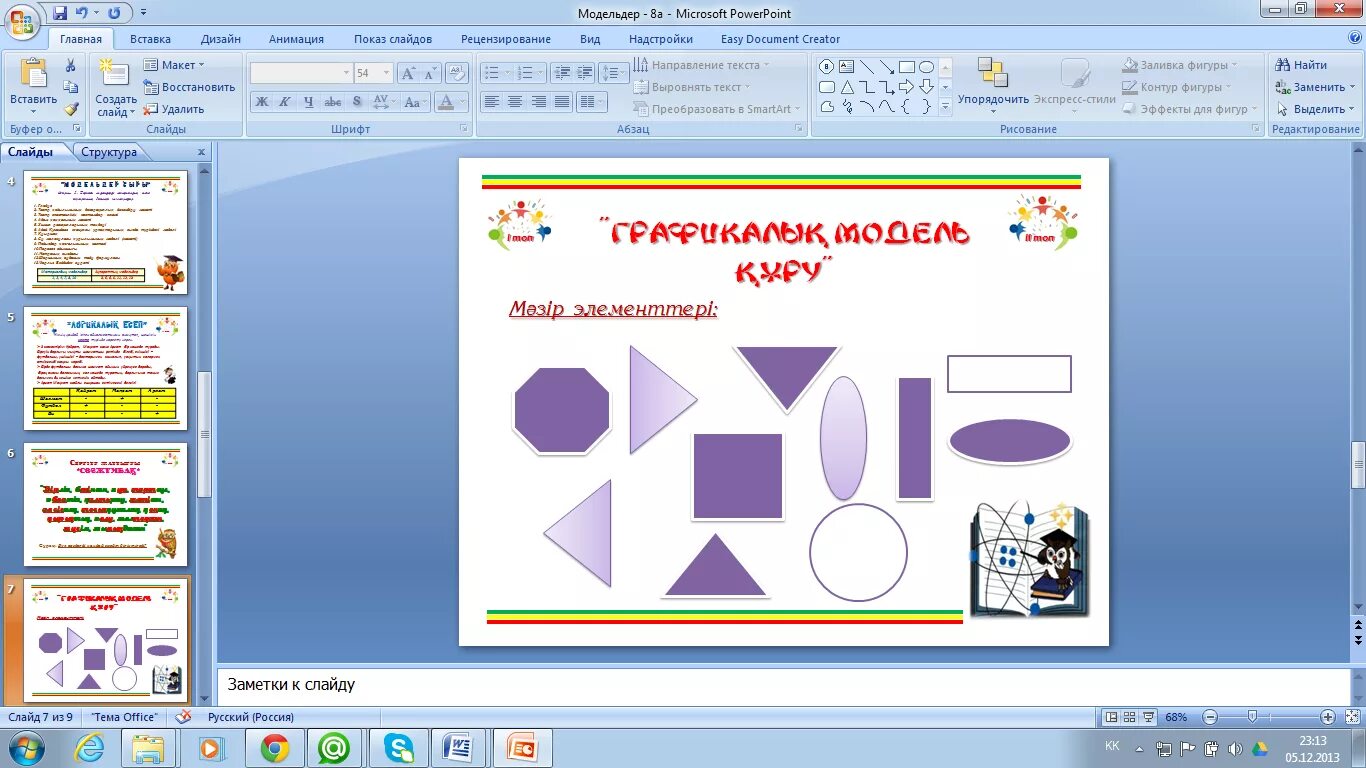Expand the shapes gallery more arrow
1366x768 pixels.
pos(945,107)
